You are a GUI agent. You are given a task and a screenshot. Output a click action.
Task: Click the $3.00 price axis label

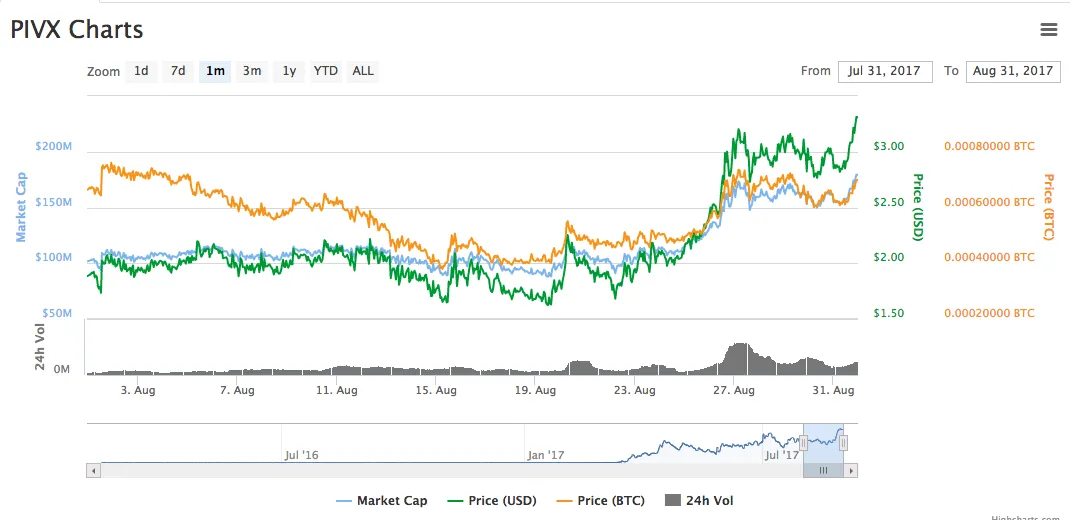[x=889, y=146]
